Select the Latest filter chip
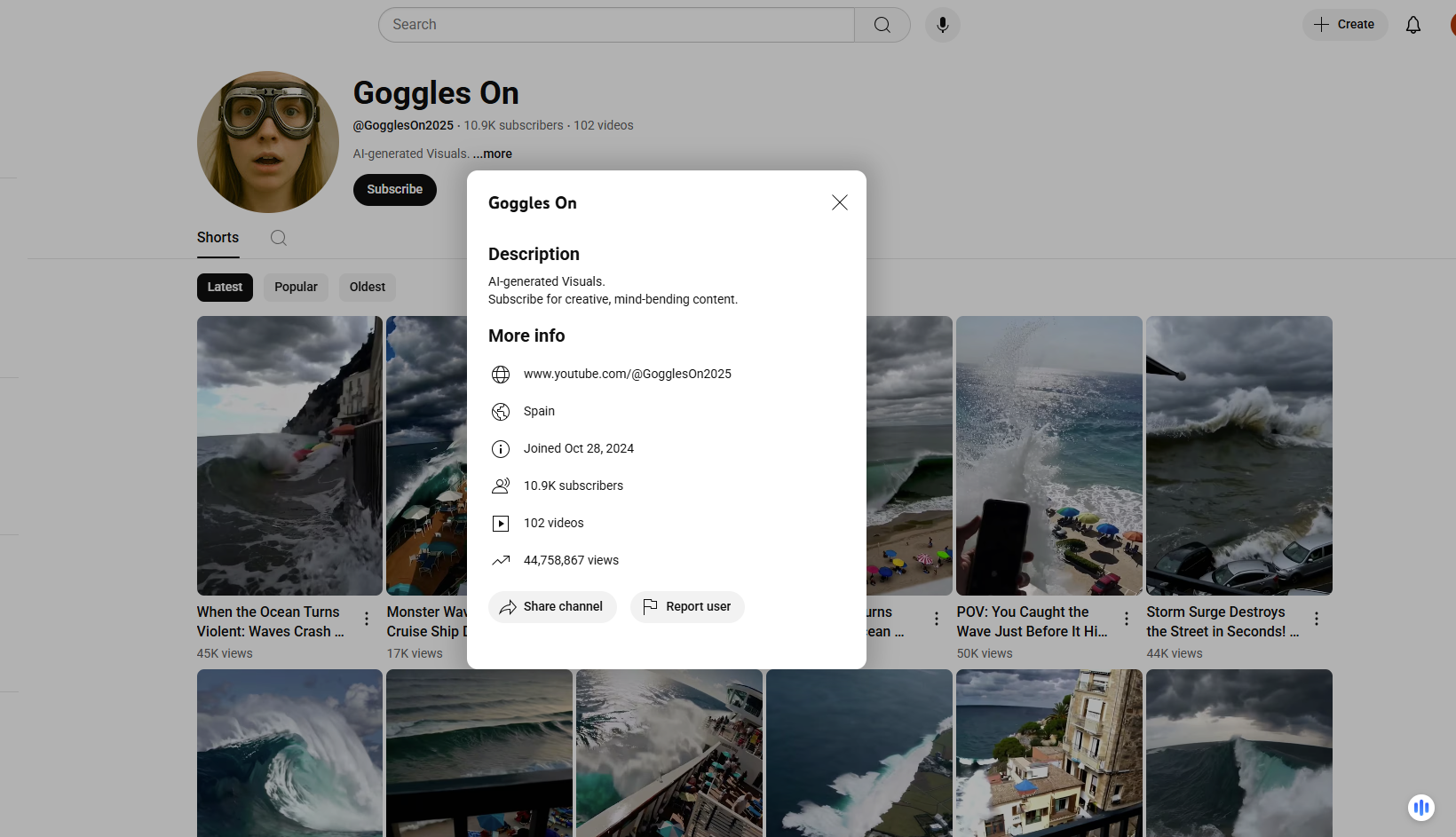This screenshot has height=837, width=1456. click(x=225, y=288)
